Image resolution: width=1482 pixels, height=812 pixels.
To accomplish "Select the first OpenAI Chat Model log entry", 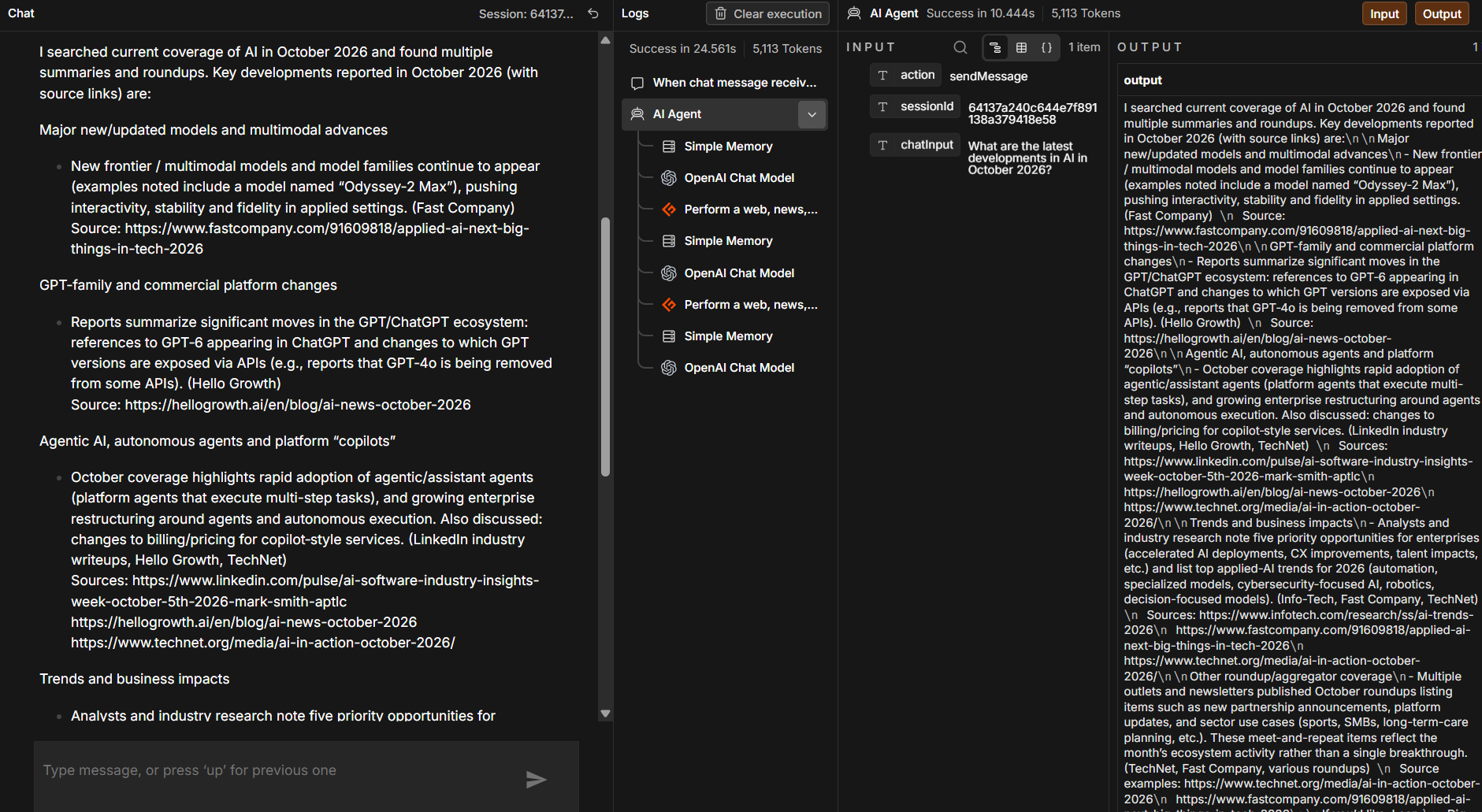I will 739,178.
